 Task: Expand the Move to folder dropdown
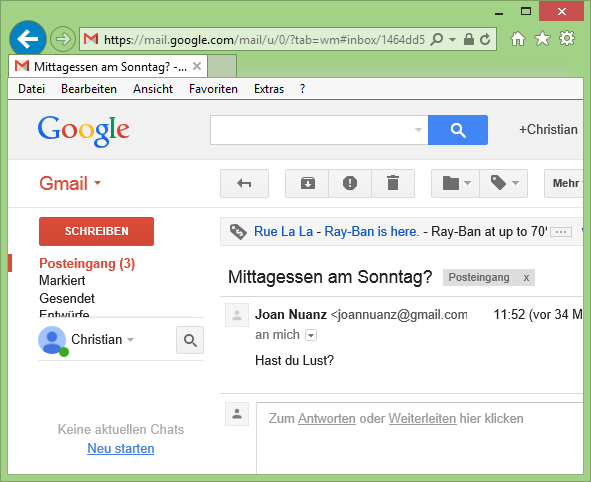coord(456,184)
